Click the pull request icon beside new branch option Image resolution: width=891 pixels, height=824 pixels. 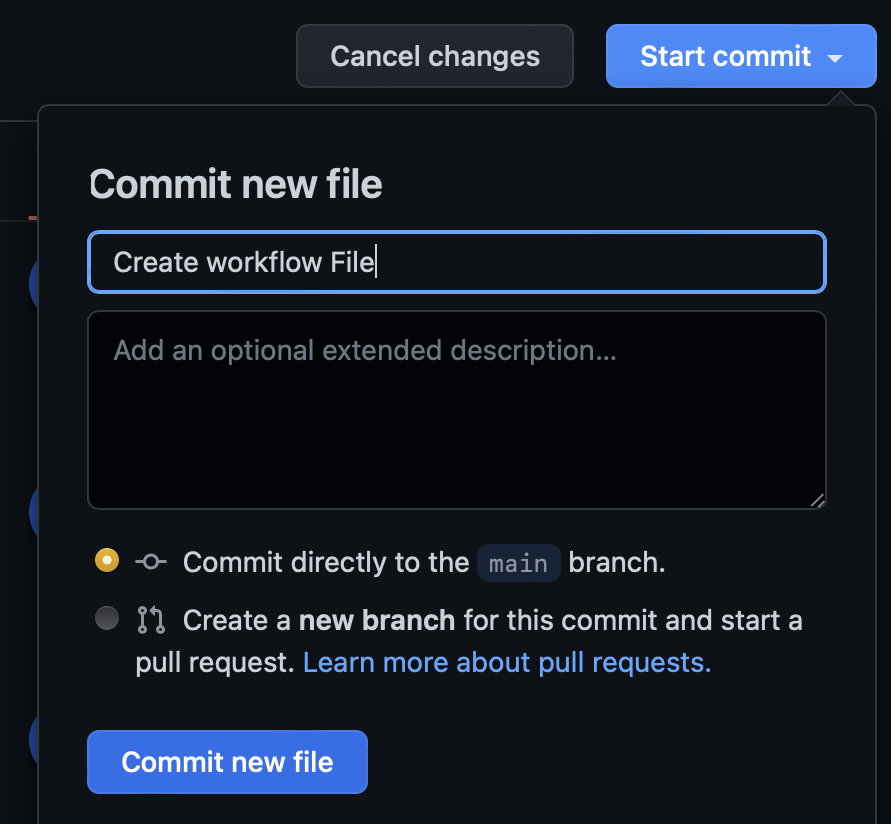149,620
